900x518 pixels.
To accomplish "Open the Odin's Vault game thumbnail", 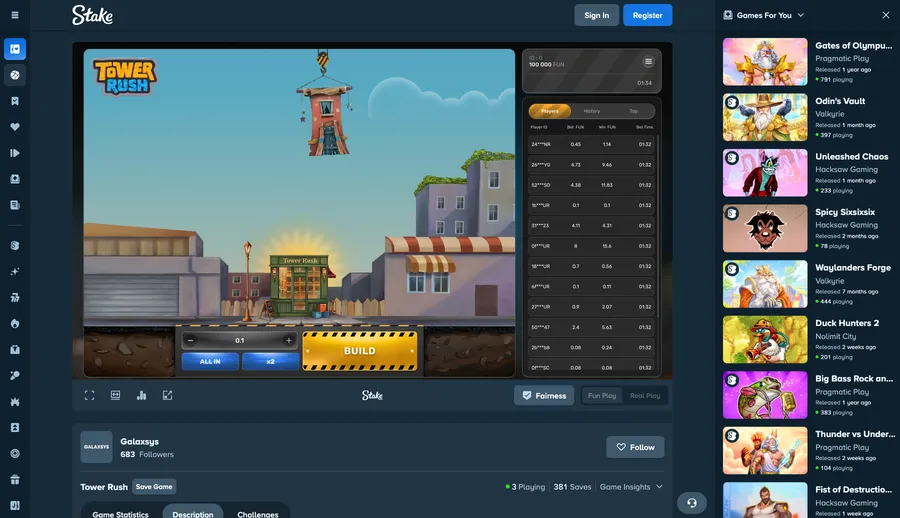I will click(x=765, y=117).
